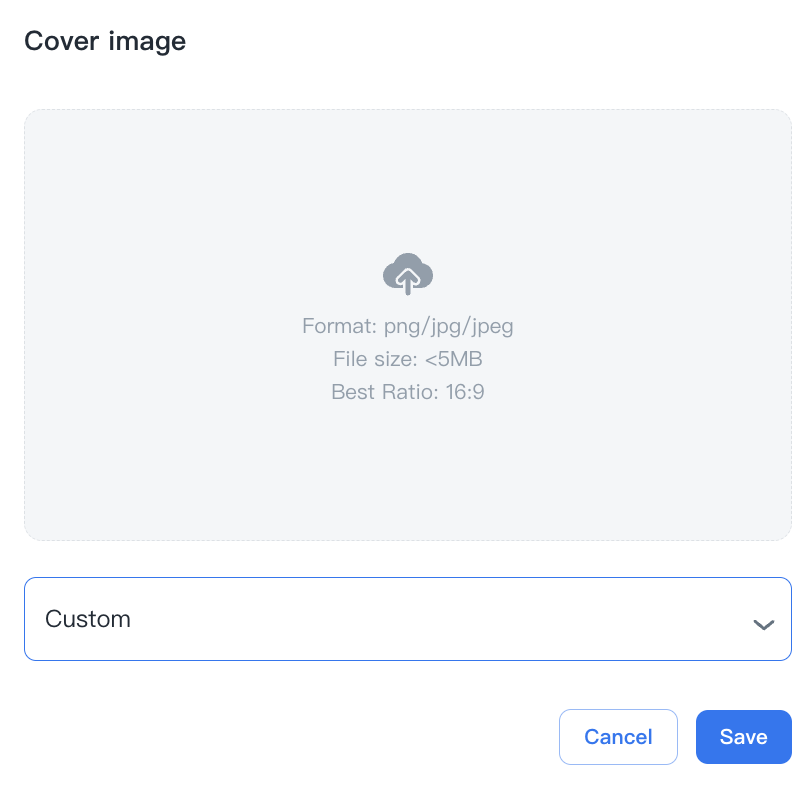
Task: Save the cover image settings
Action: pos(743,737)
